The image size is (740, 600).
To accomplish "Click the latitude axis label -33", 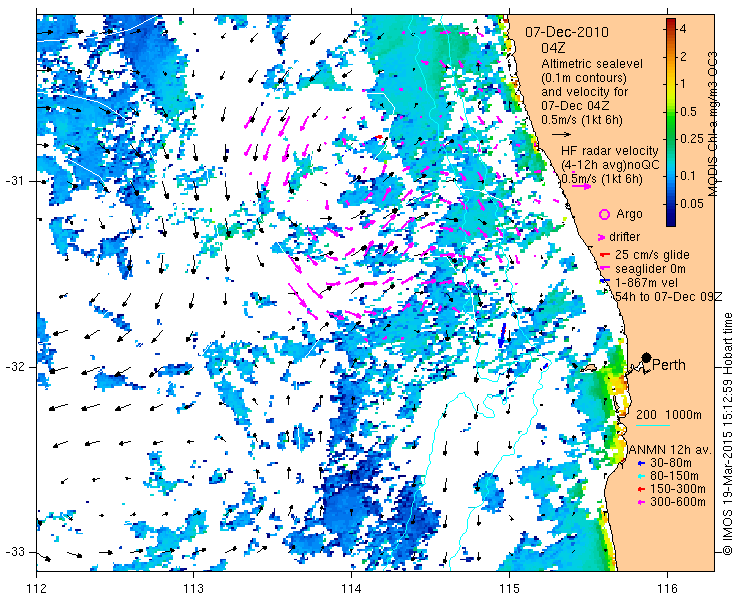I will coord(14,552).
